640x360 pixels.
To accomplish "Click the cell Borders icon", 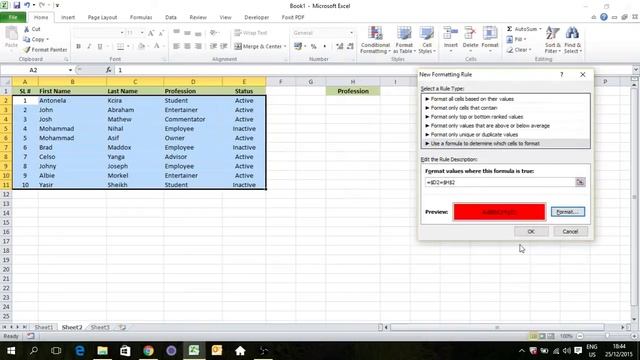I will (x=120, y=47).
